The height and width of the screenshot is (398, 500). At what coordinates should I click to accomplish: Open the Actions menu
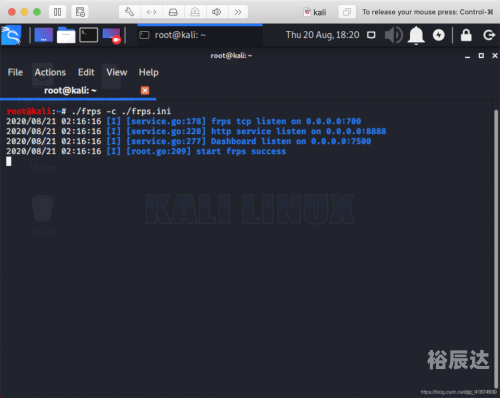tap(50, 72)
